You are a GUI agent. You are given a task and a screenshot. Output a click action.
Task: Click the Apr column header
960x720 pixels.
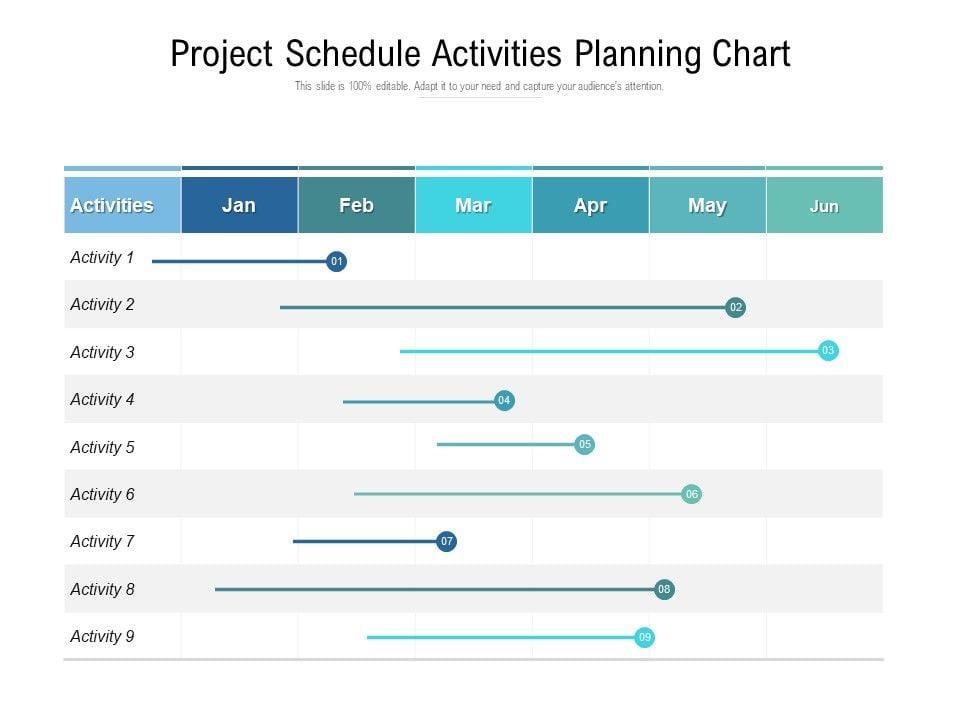(590, 205)
